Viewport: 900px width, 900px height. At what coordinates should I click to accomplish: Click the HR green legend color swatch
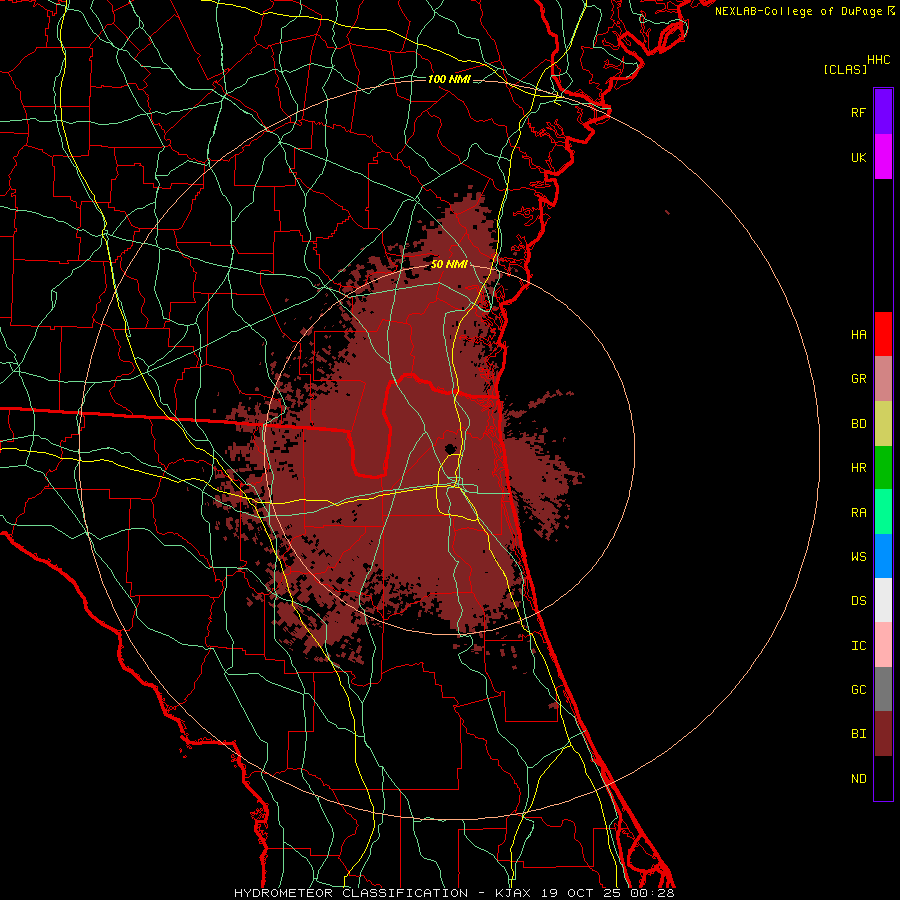883,467
